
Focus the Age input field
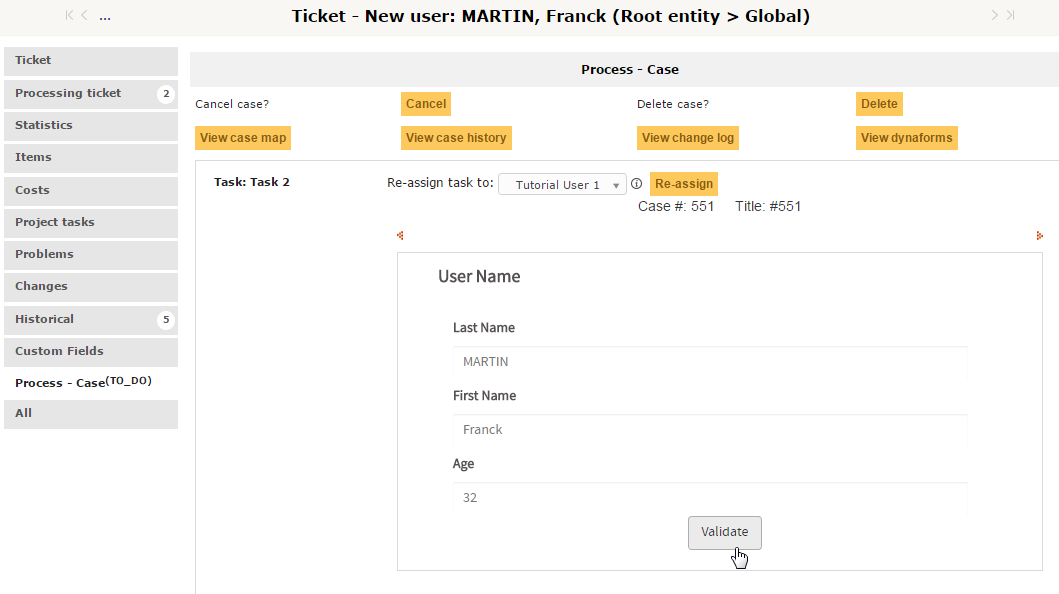point(709,498)
